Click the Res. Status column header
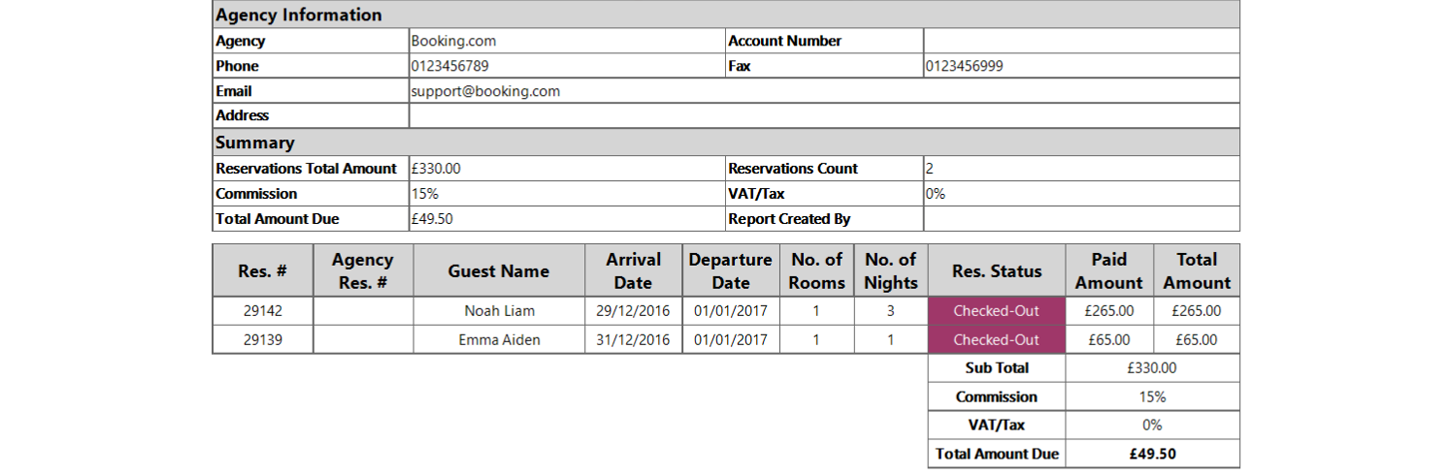 point(997,271)
